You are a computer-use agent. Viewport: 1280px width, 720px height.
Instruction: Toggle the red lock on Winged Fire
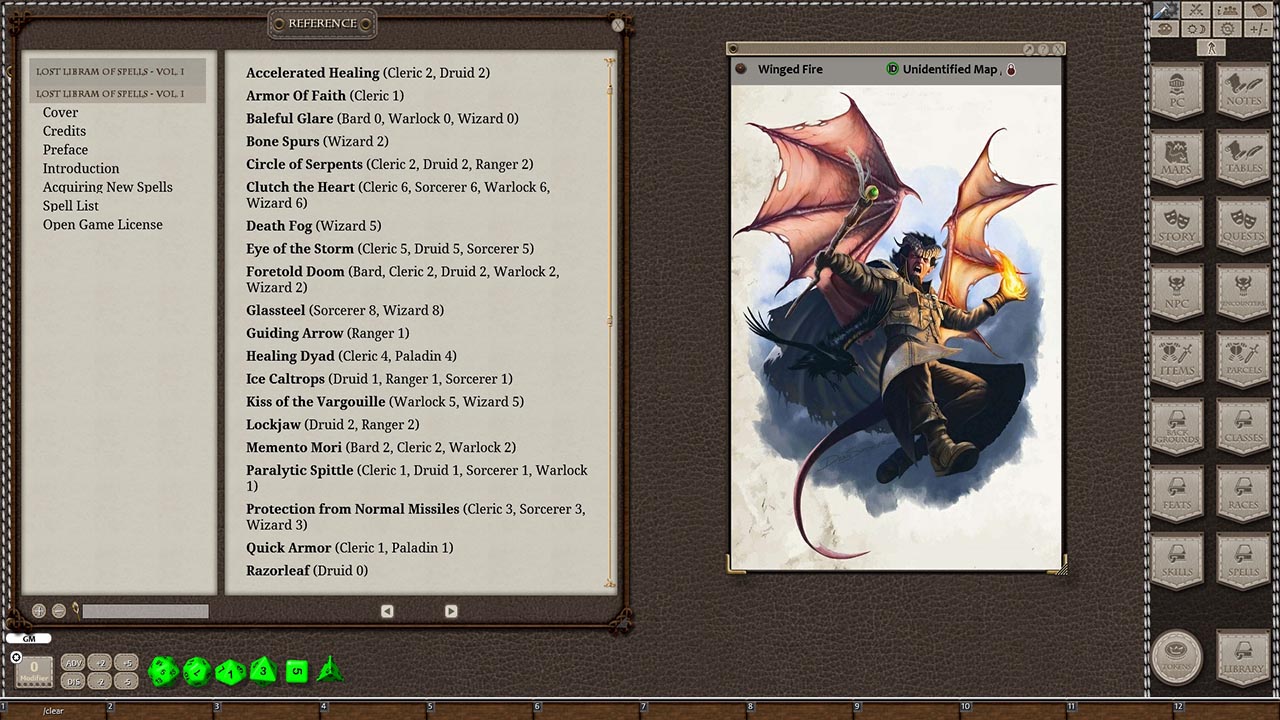1010,70
